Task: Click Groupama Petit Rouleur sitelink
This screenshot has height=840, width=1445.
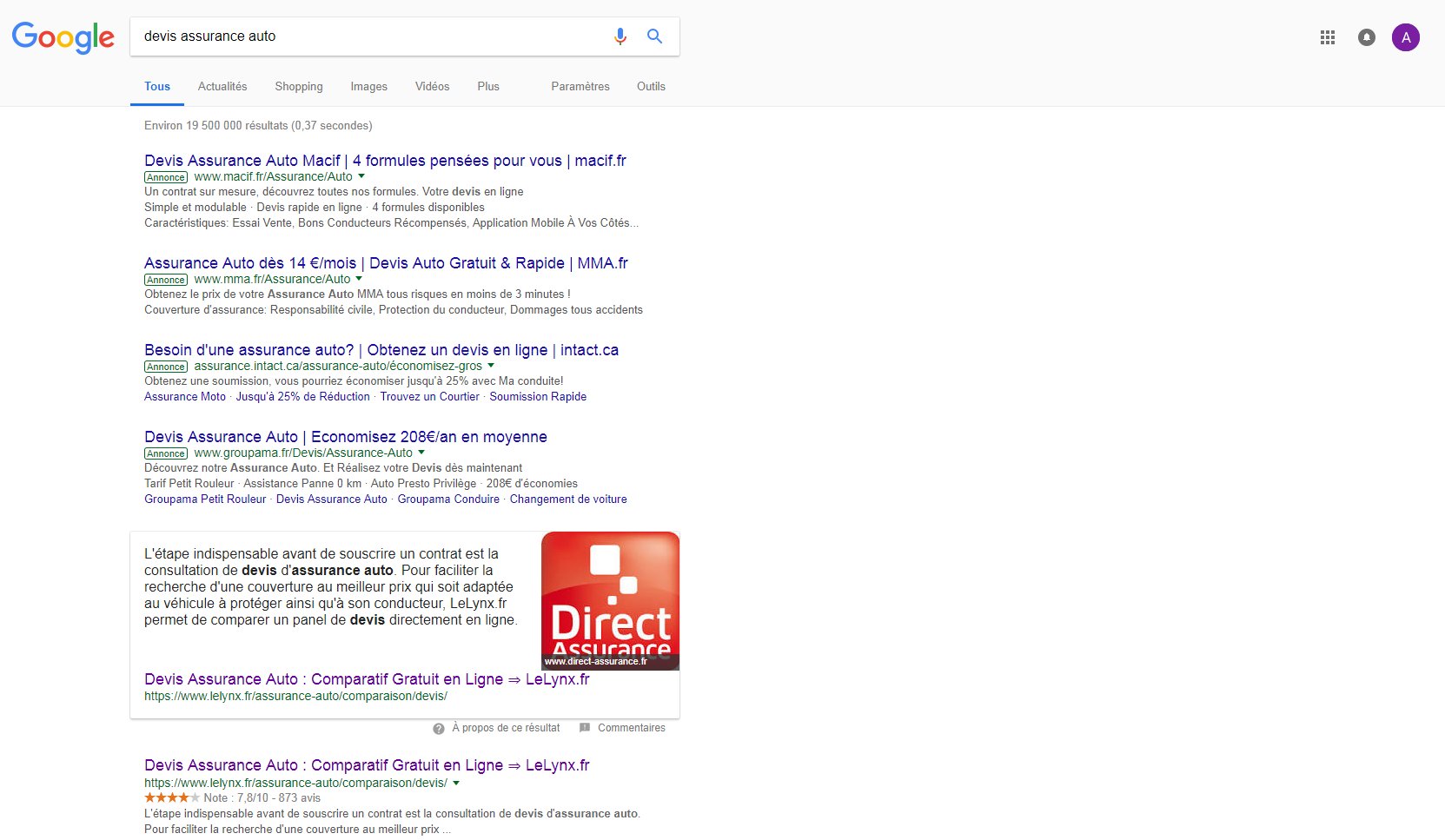Action: tap(205, 499)
